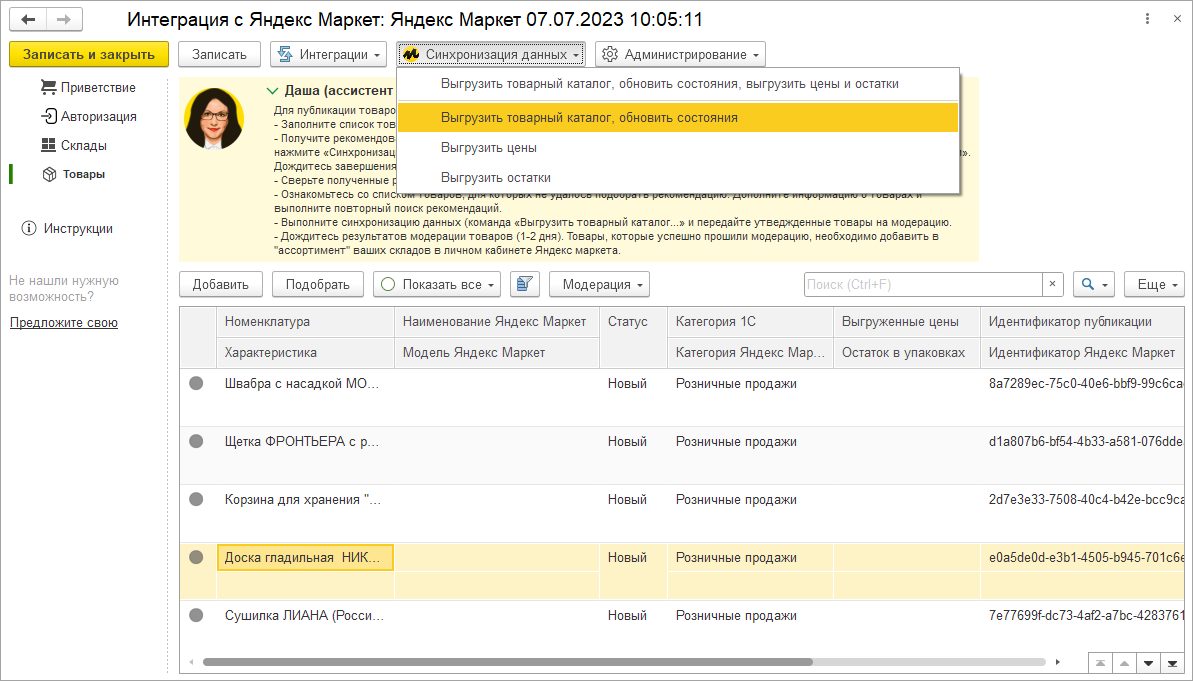Click the Наименование Яндекс Маркет column header
1193x681 pixels.
click(x=497, y=322)
